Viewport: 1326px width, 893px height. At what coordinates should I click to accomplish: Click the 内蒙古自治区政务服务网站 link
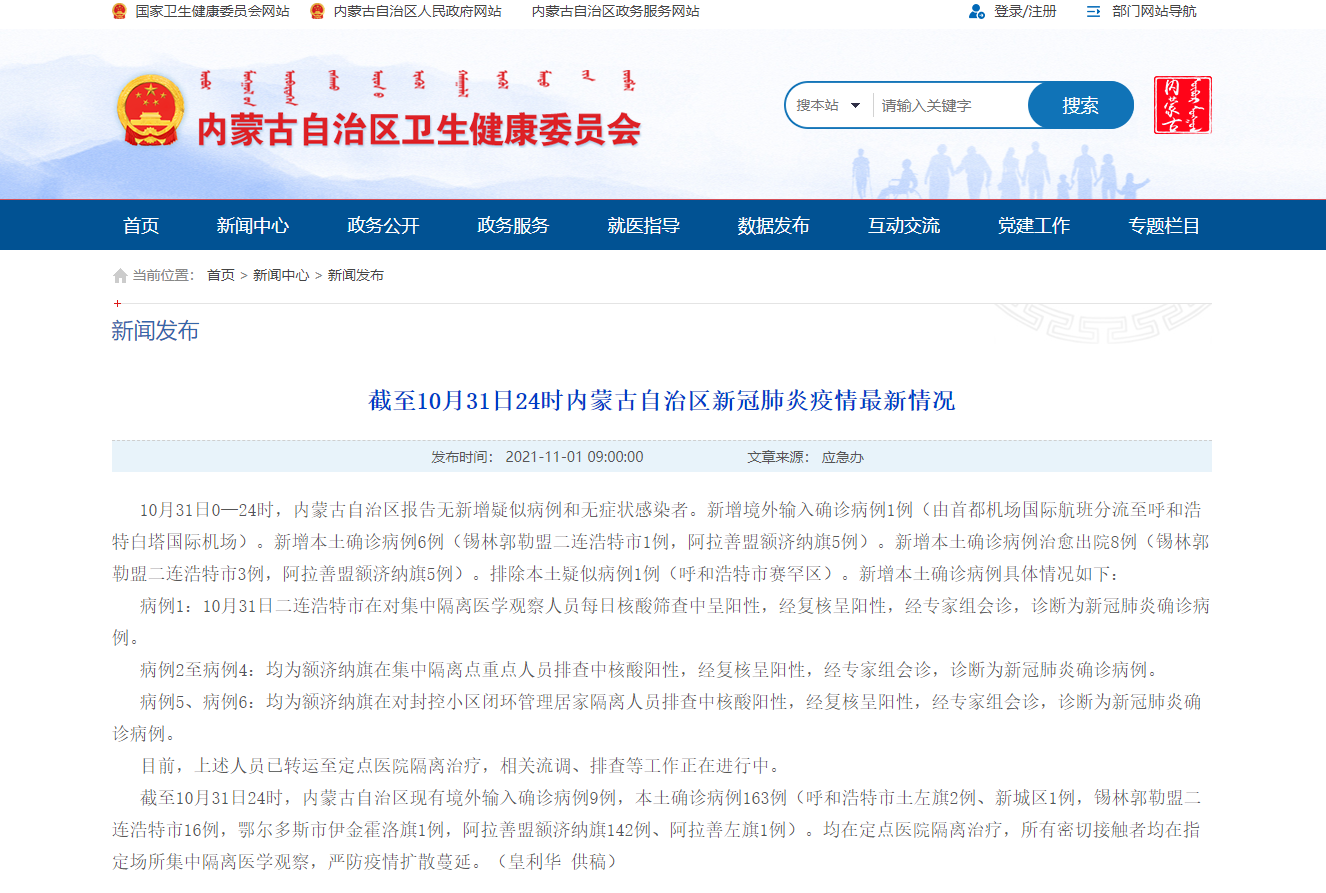[x=615, y=12]
